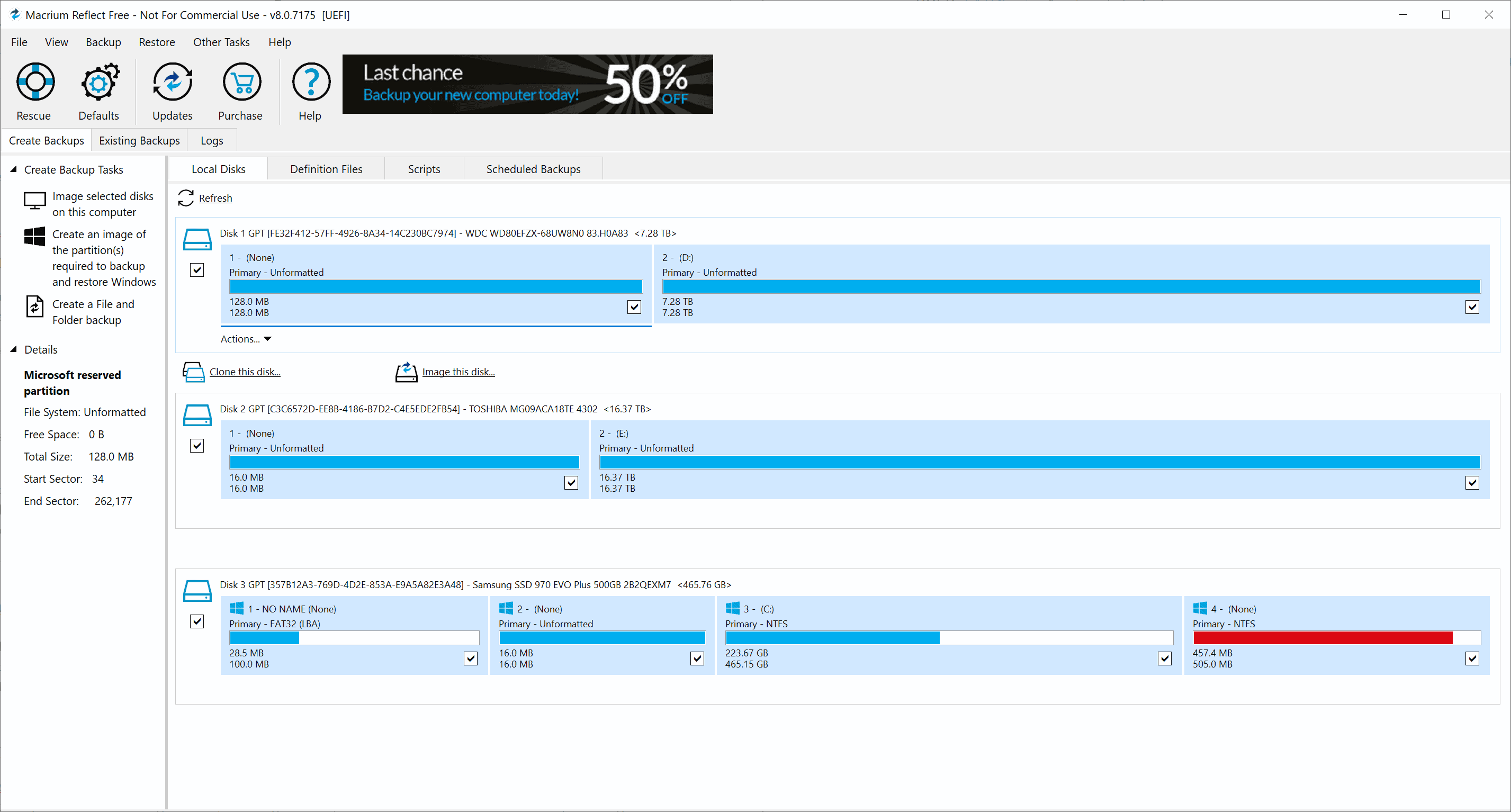Viewport: 1511px width, 812px height.
Task: Toggle checkbox for Disk 1 partition 1
Action: click(634, 307)
